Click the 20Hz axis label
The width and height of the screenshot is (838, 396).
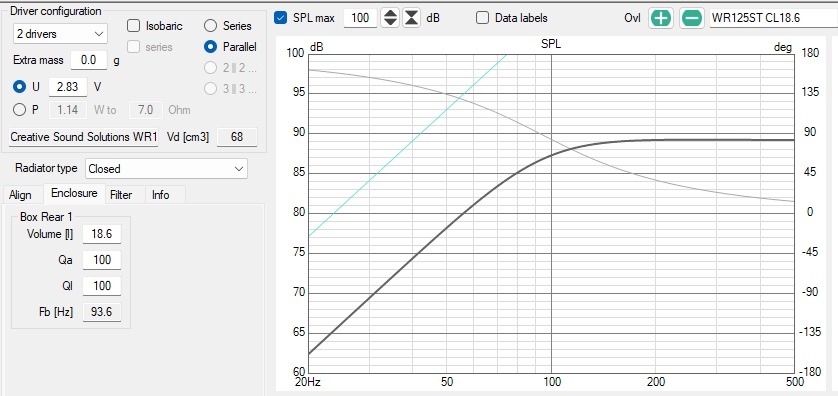pyautogui.click(x=309, y=382)
